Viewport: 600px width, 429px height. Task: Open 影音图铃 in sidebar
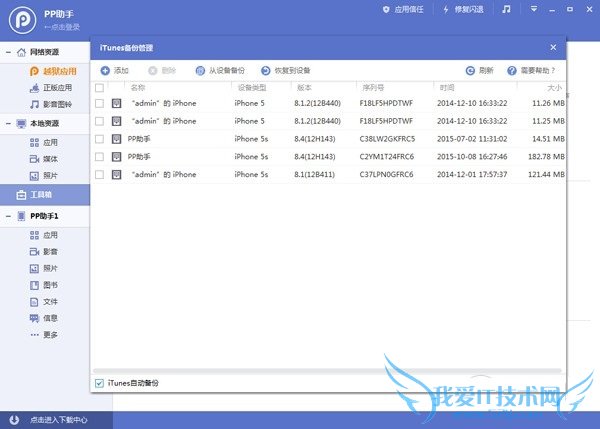[x=51, y=104]
